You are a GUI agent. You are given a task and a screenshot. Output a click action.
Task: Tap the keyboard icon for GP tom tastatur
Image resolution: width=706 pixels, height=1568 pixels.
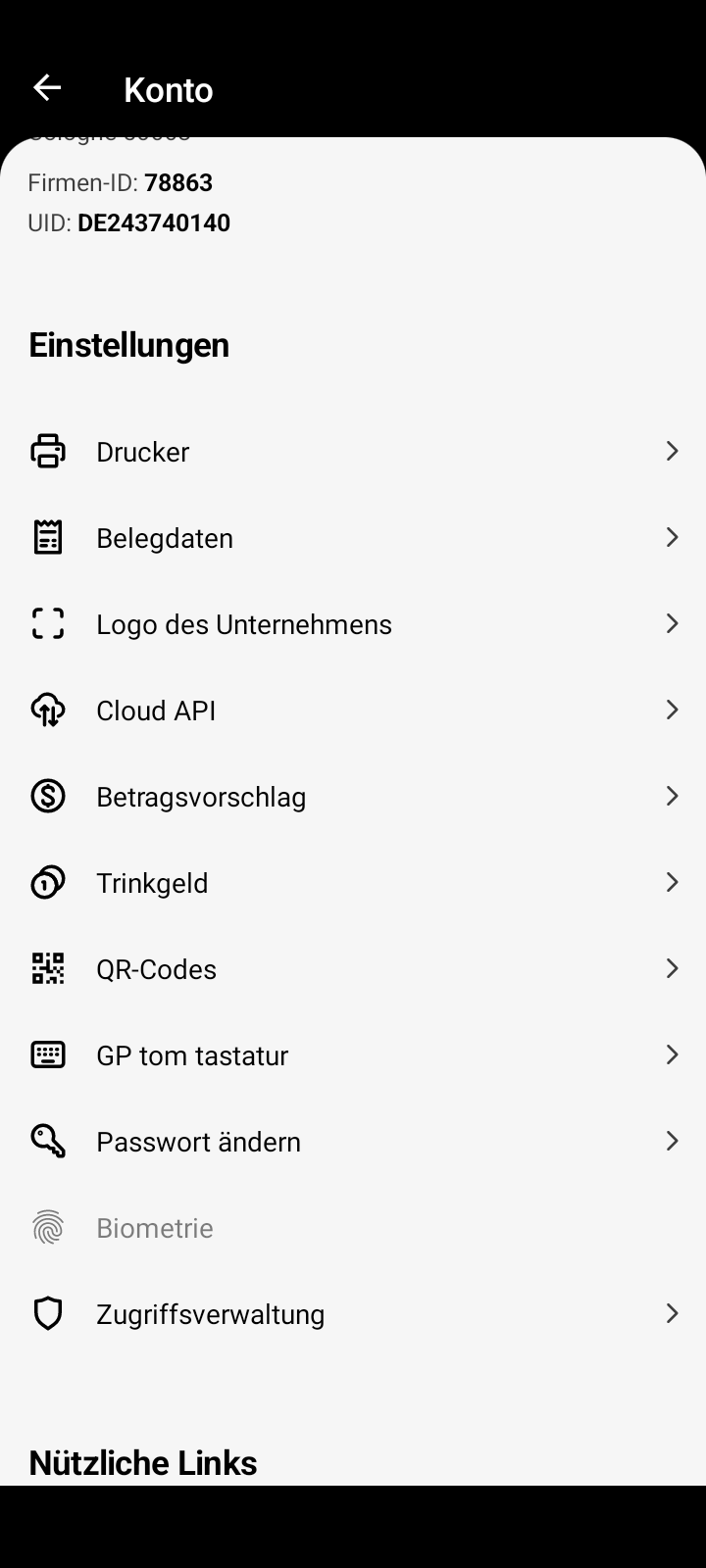click(x=48, y=1054)
